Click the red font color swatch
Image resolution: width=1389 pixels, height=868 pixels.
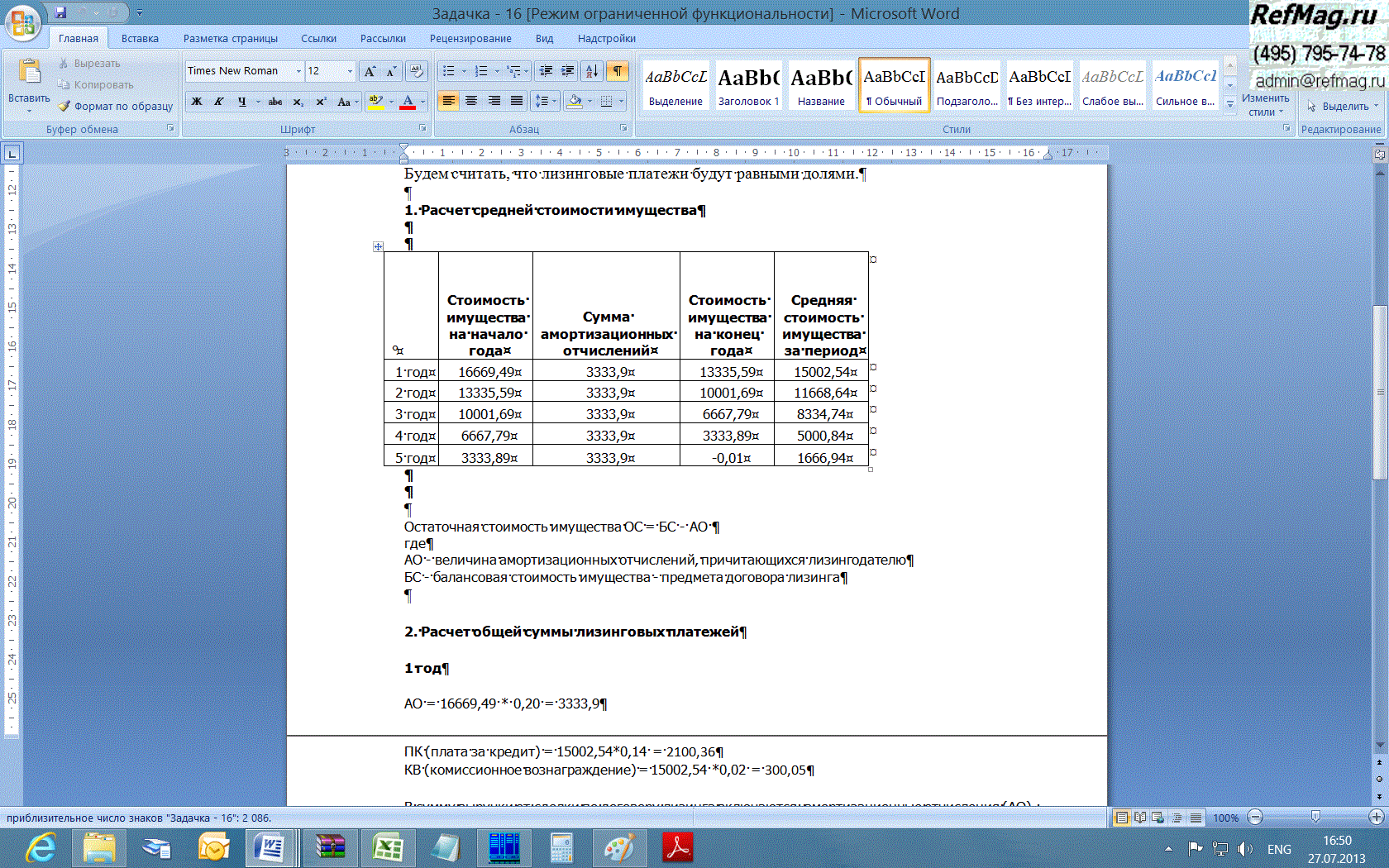point(408,102)
